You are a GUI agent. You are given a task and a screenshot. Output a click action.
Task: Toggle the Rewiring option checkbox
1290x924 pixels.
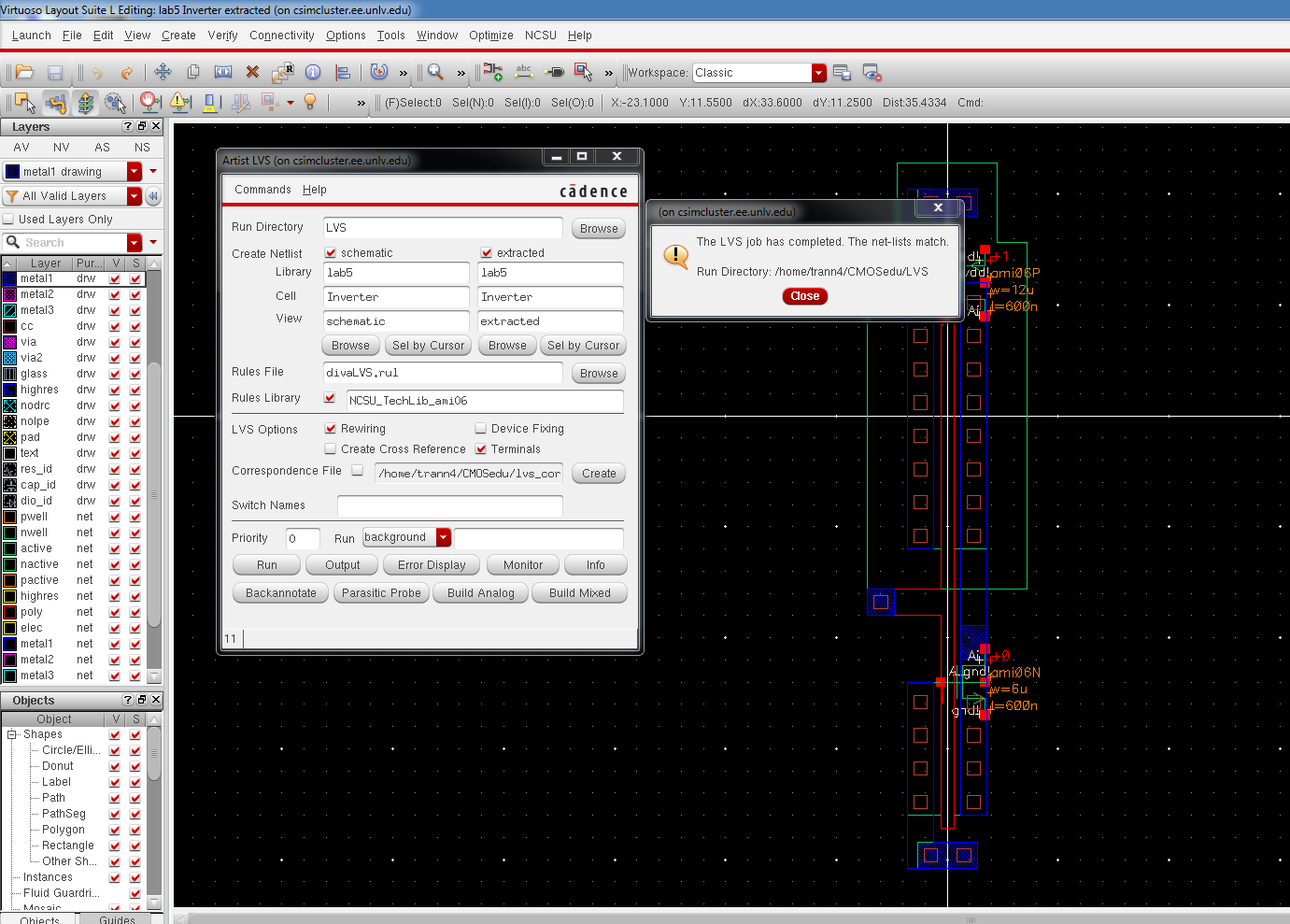tap(331, 429)
